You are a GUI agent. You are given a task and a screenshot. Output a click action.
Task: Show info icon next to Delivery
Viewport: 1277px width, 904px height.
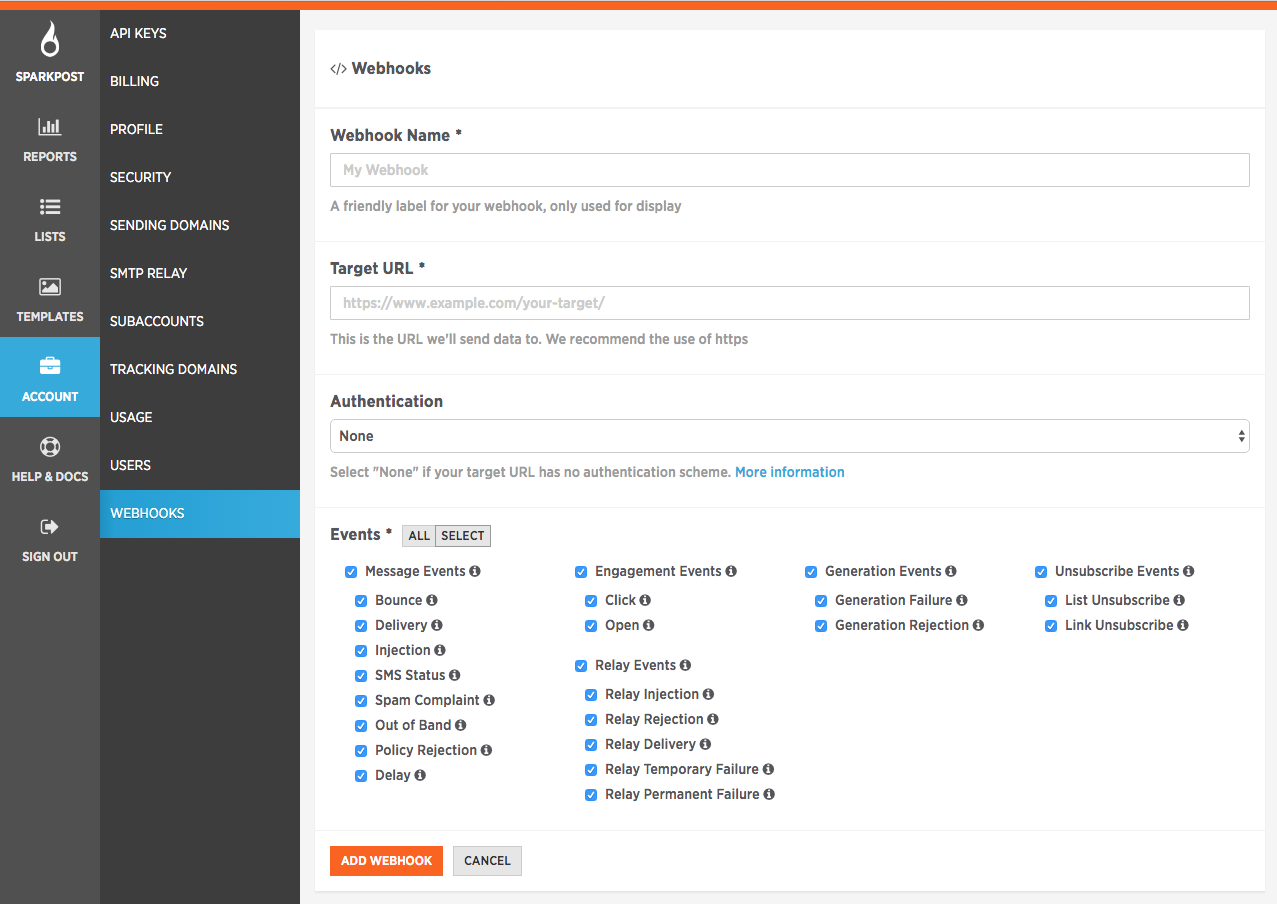[437, 625]
